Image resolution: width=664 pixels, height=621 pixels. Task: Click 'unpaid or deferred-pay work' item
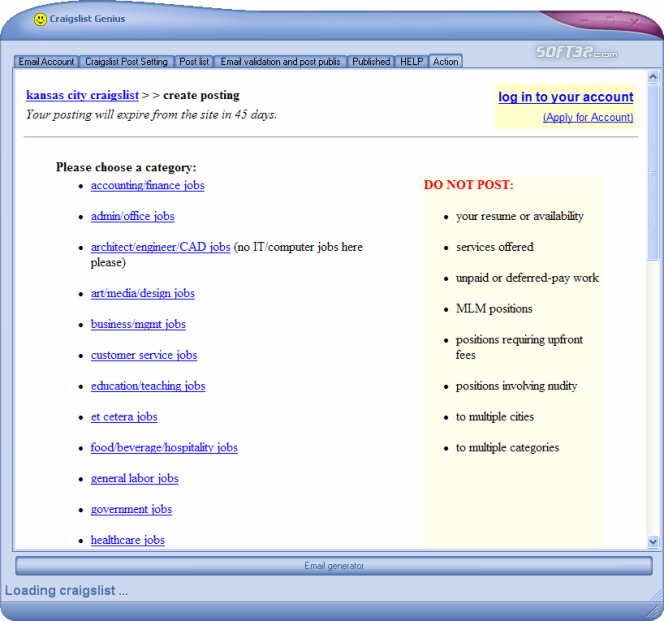[x=527, y=278]
